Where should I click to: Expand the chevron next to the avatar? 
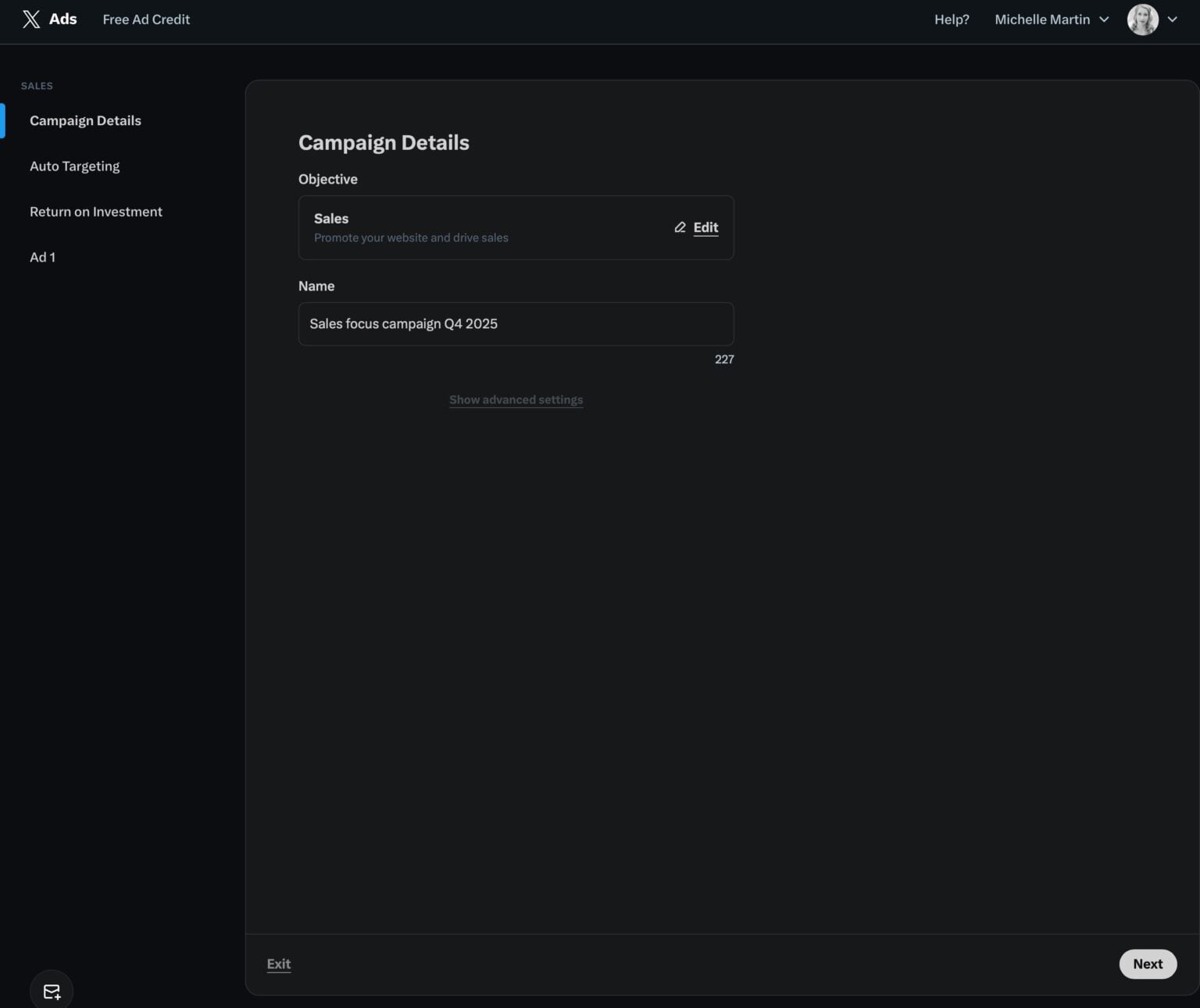coord(1173,20)
